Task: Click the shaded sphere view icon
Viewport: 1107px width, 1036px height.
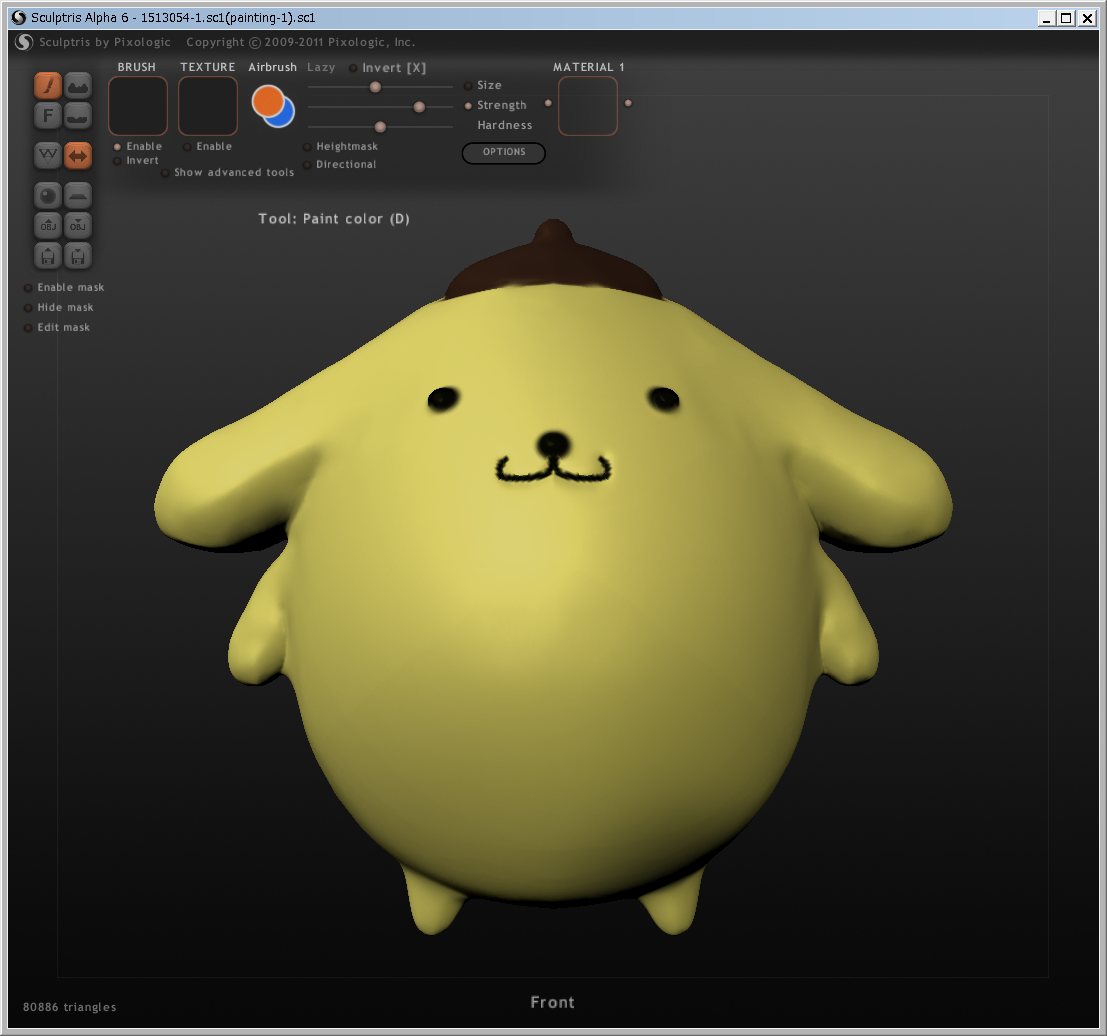Action: (48, 195)
